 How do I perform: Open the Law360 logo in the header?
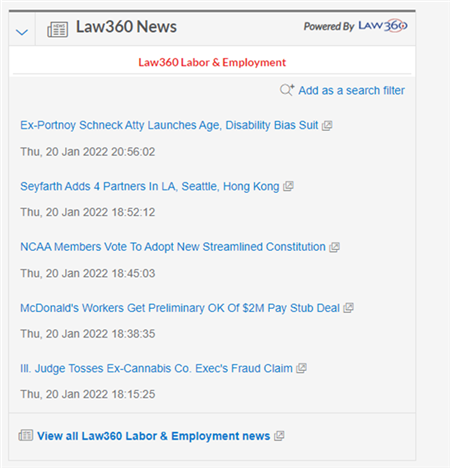[383, 26]
